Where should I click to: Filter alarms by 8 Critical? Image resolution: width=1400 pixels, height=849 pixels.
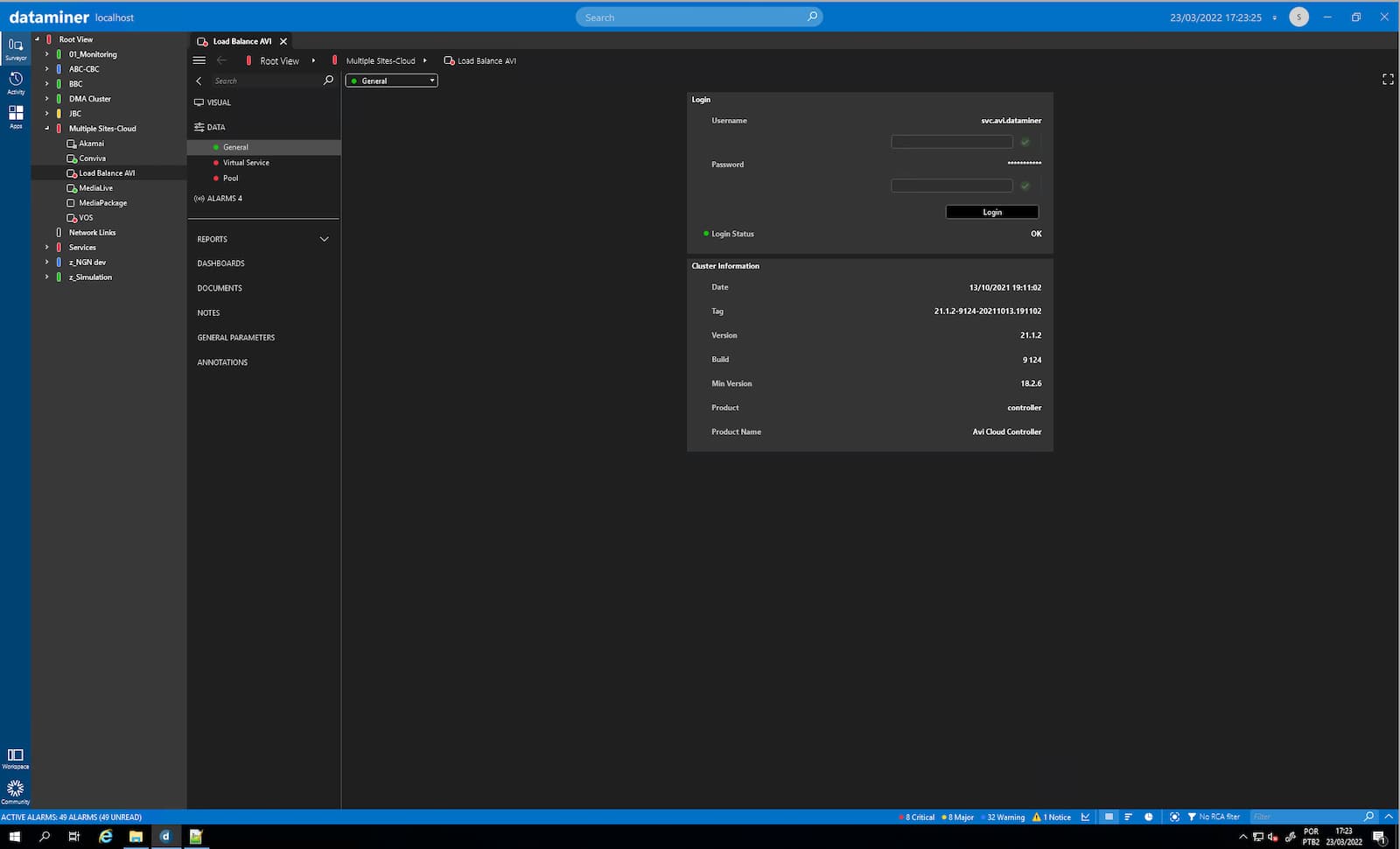click(917, 817)
